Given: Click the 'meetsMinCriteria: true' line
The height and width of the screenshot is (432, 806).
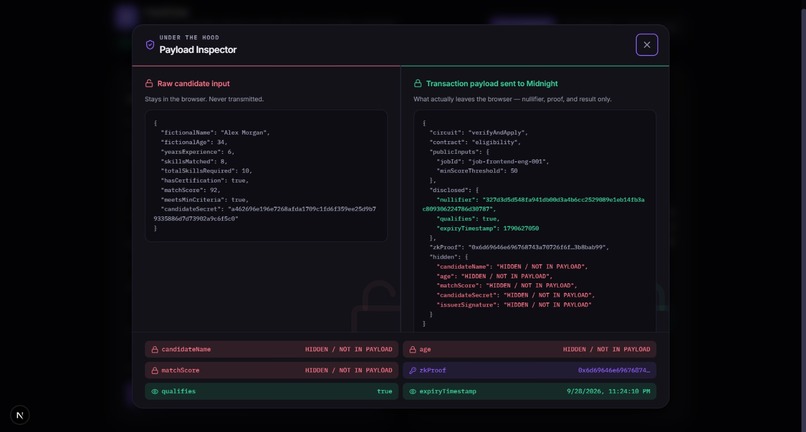Looking at the screenshot, I should (x=205, y=200).
